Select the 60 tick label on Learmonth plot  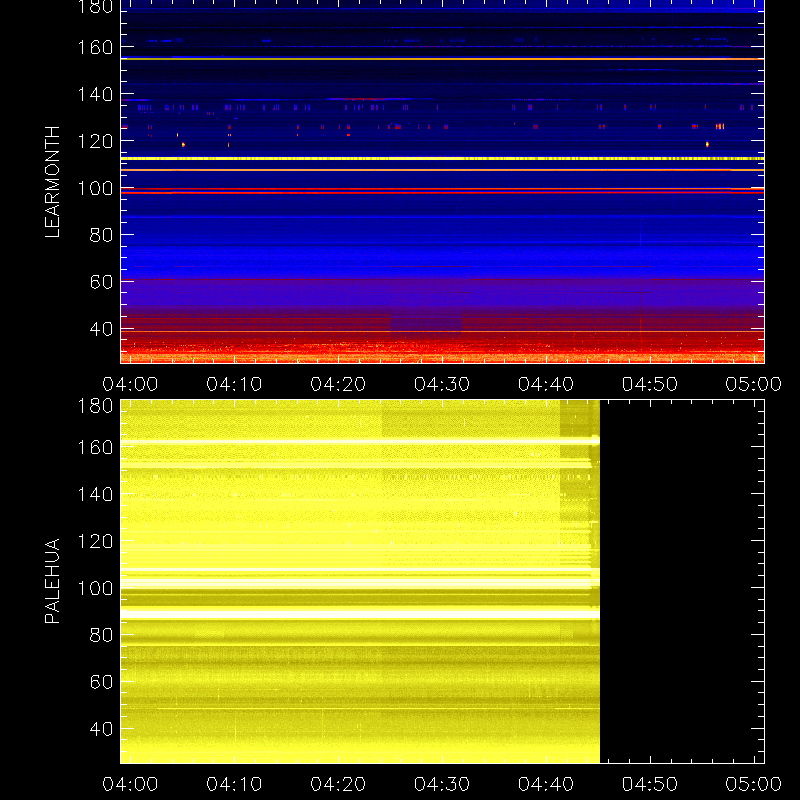101,282
